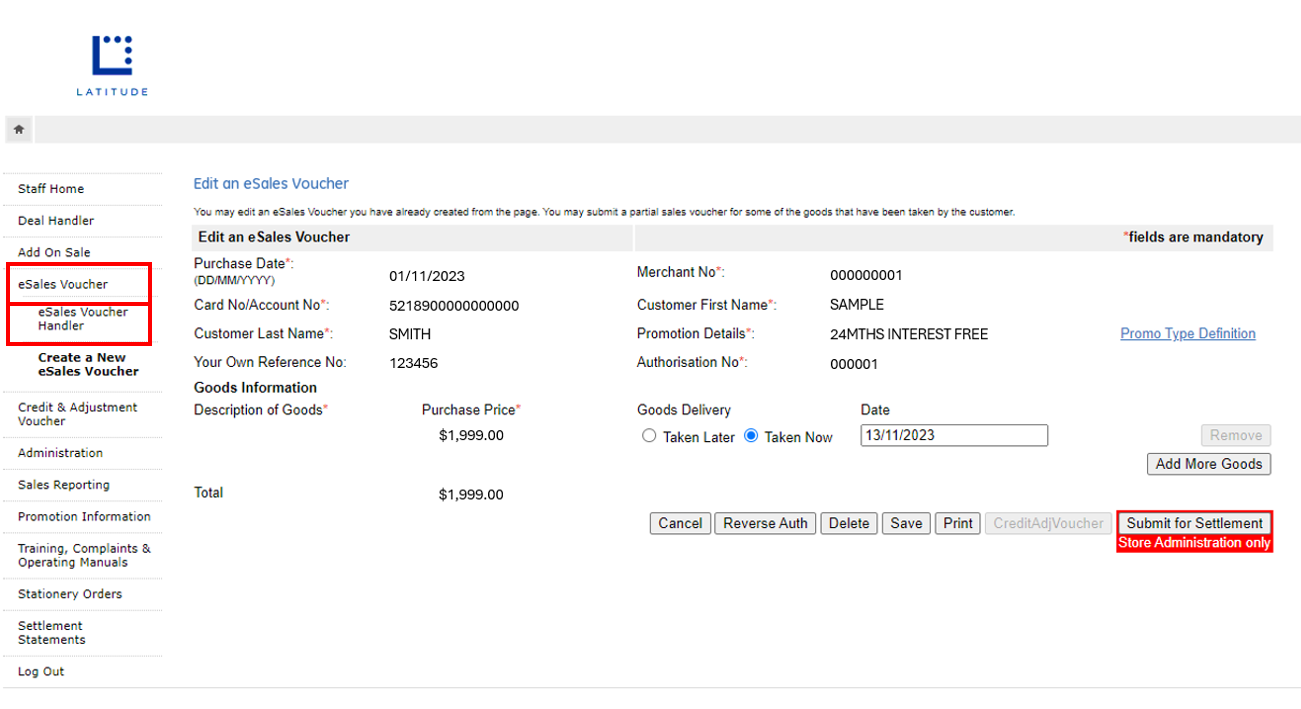
Task: Expand the eSales Voucher menu section
Action: tap(63, 284)
